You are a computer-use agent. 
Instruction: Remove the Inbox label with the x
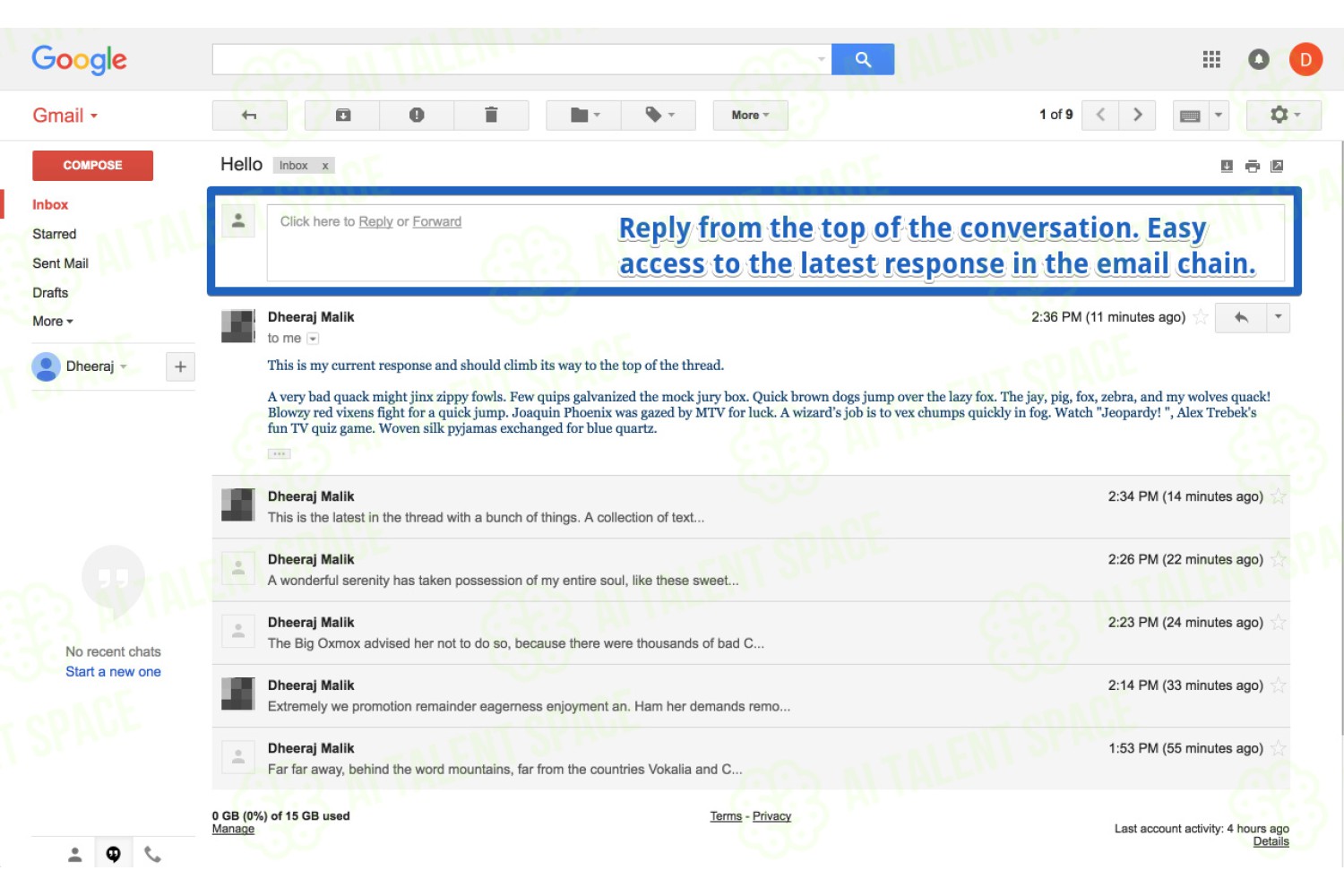[325, 166]
